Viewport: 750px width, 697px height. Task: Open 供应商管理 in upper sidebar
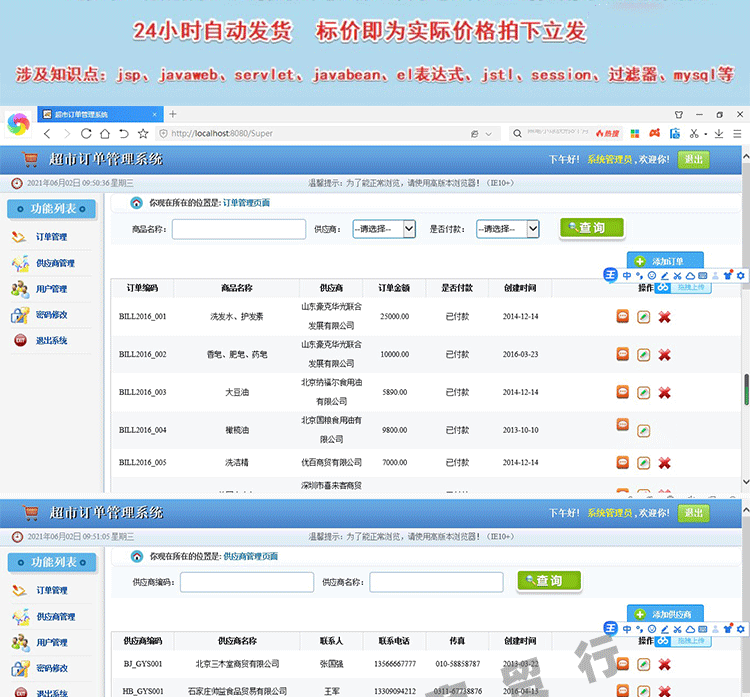(55, 263)
